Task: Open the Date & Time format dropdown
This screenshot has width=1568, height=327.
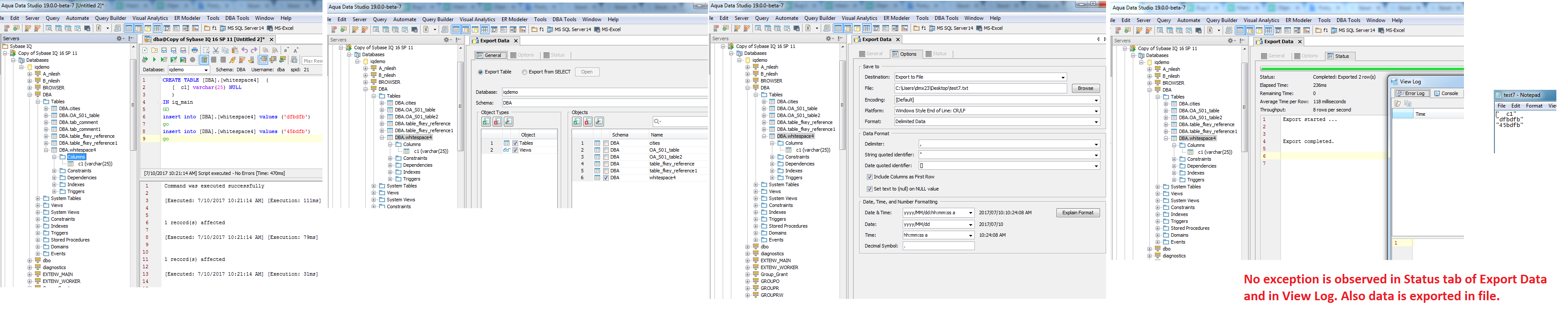Action: [x=938, y=213]
